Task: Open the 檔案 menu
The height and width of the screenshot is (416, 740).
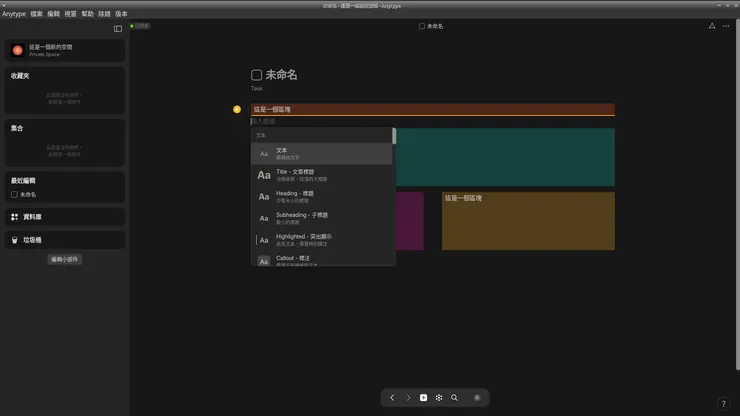Action: (36, 14)
